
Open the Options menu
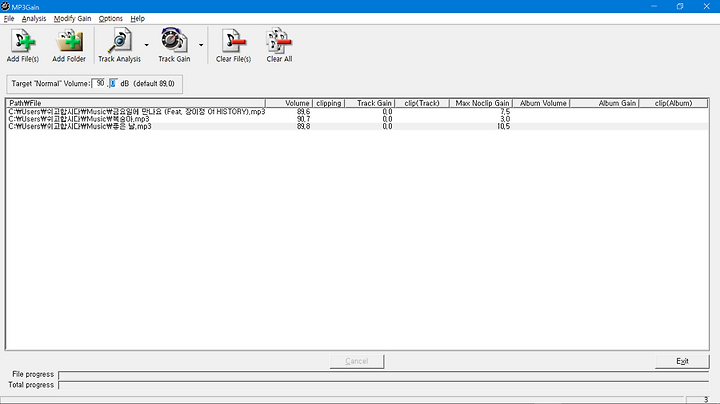(111, 19)
